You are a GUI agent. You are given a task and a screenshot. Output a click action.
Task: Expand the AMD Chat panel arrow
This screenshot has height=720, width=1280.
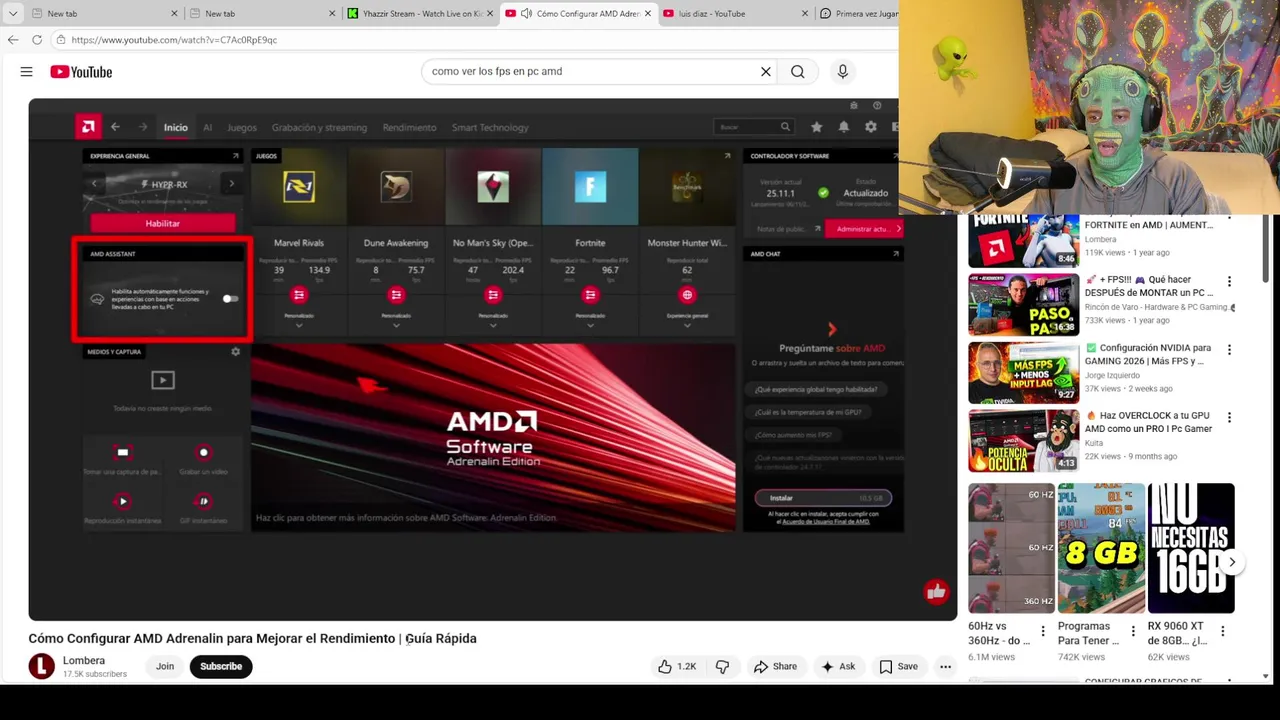click(895, 254)
